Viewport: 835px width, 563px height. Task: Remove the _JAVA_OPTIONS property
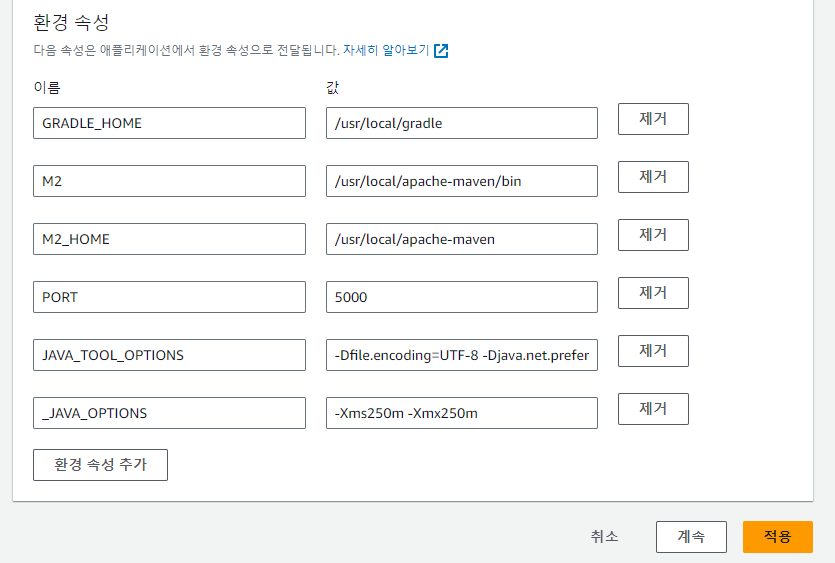(x=652, y=409)
